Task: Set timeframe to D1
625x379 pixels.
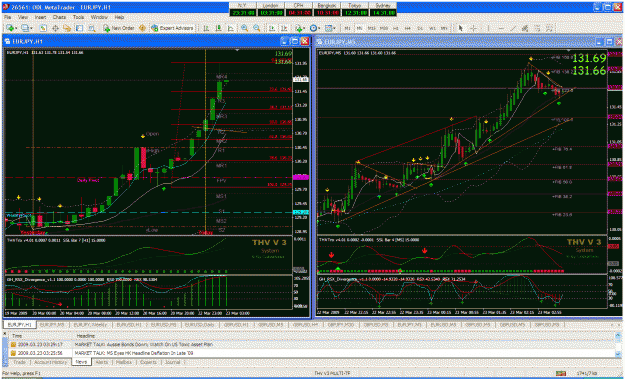Action: coord(420,28)
